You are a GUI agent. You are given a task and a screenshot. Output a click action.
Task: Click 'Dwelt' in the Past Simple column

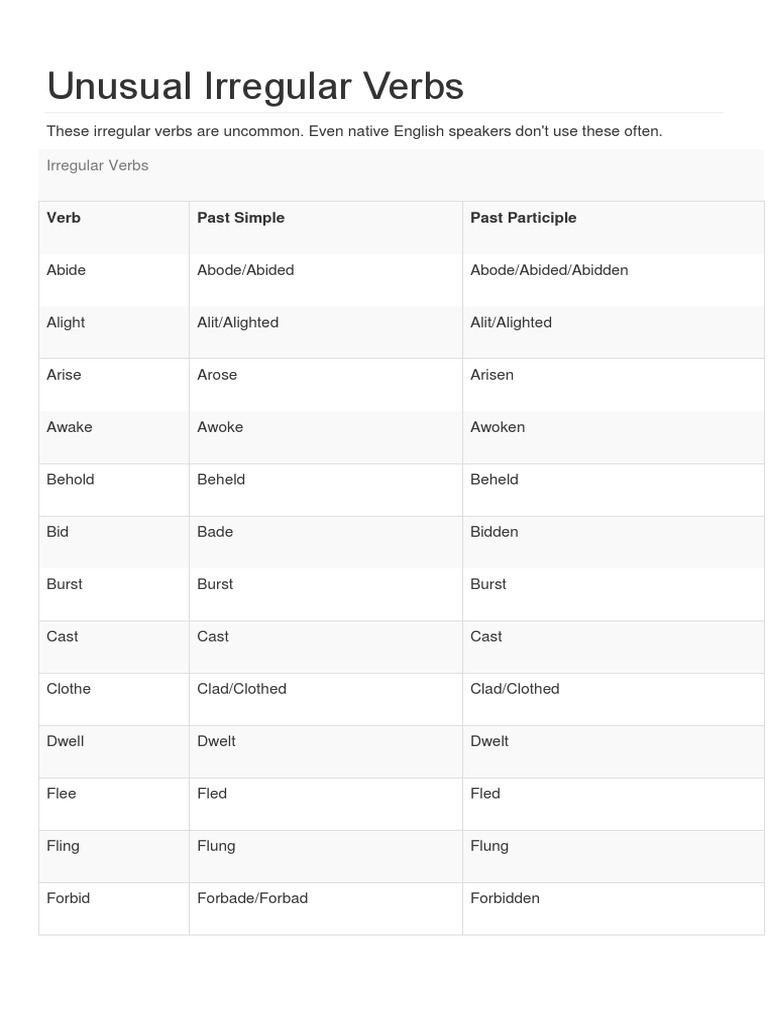(216, 741)
